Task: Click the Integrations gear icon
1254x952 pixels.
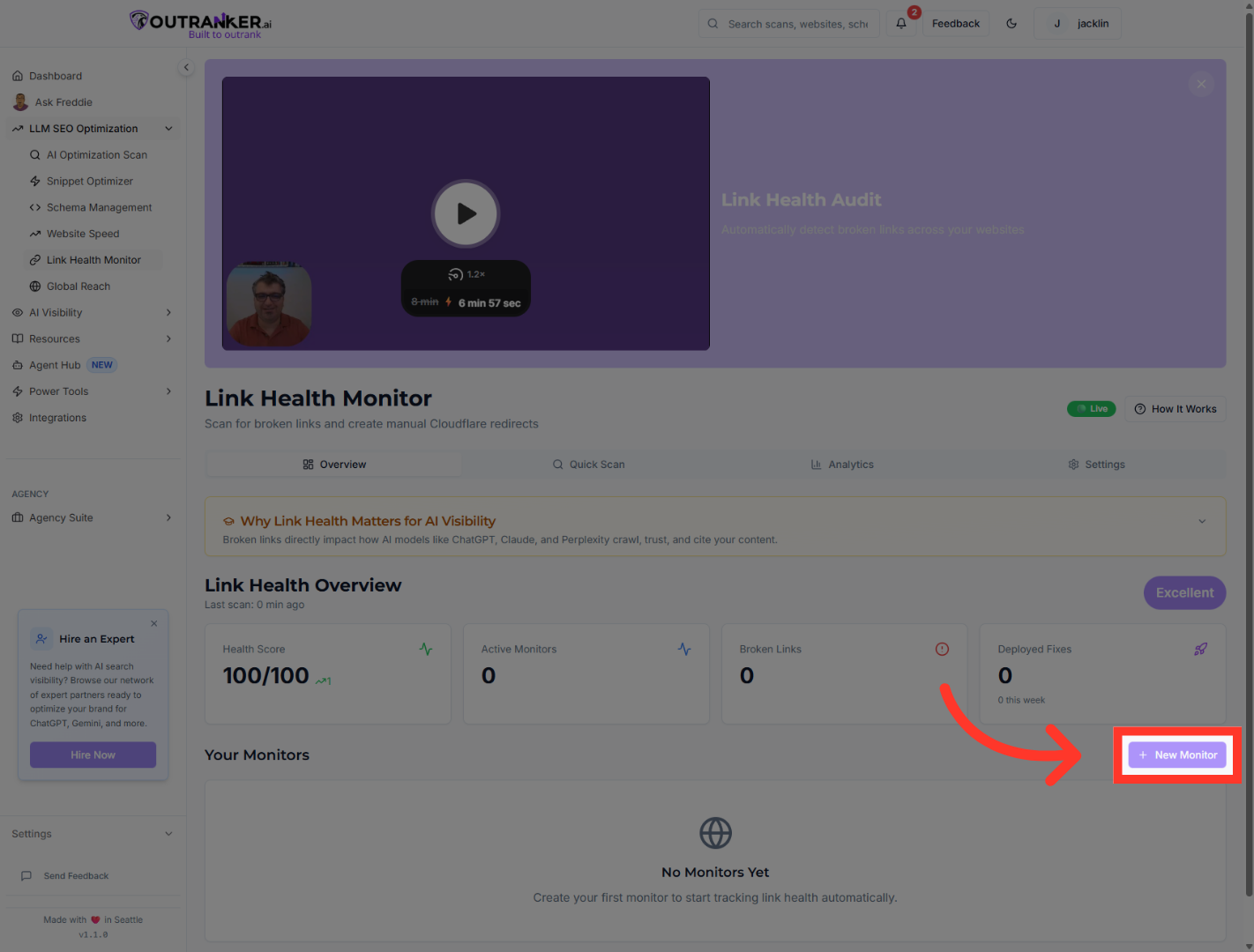Action: 18,418
